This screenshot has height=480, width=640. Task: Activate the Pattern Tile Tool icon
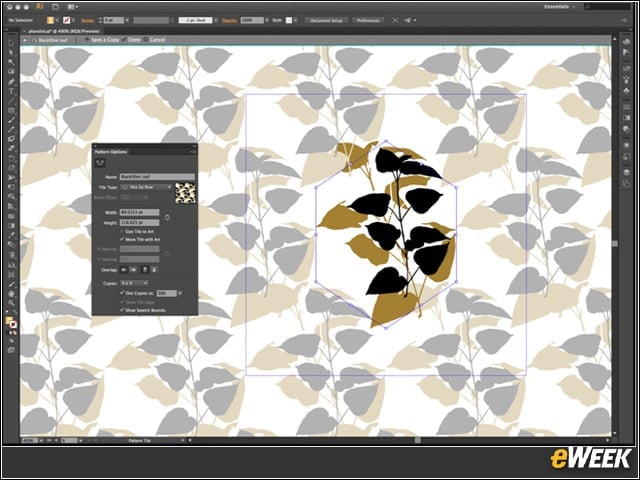[100, 163]
